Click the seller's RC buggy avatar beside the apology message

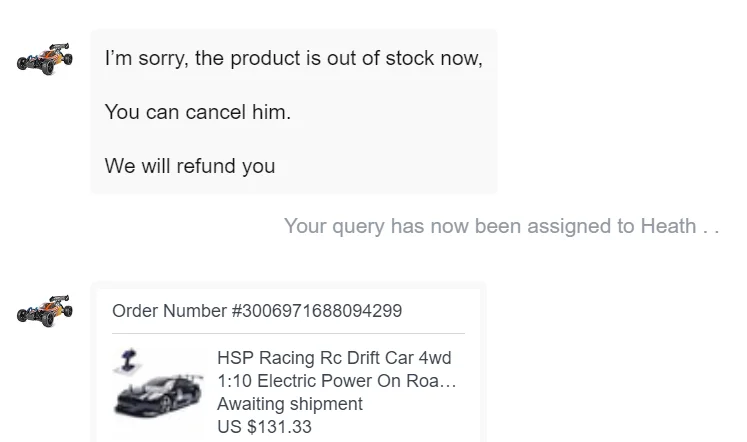[45, 58]
